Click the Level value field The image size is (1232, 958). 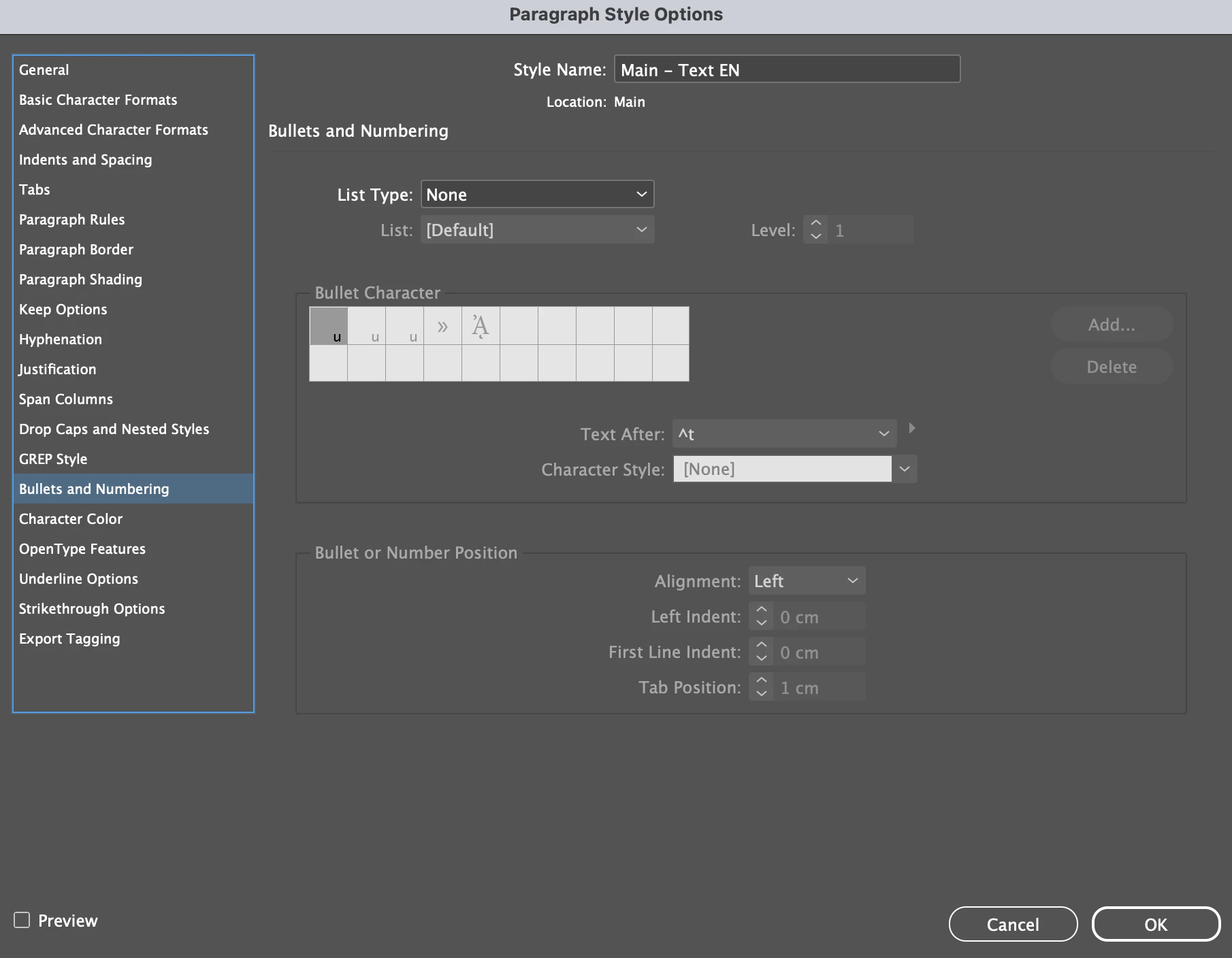coord(870,230)
